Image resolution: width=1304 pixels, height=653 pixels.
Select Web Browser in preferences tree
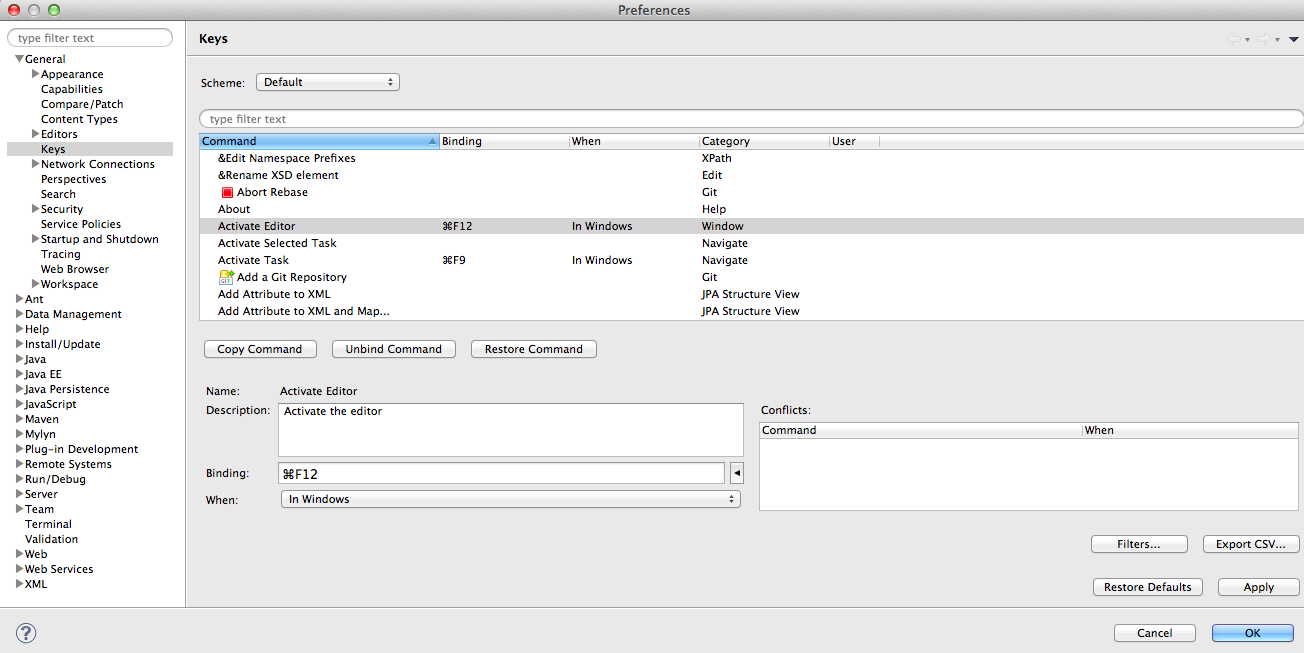click(x=74, y=269)
